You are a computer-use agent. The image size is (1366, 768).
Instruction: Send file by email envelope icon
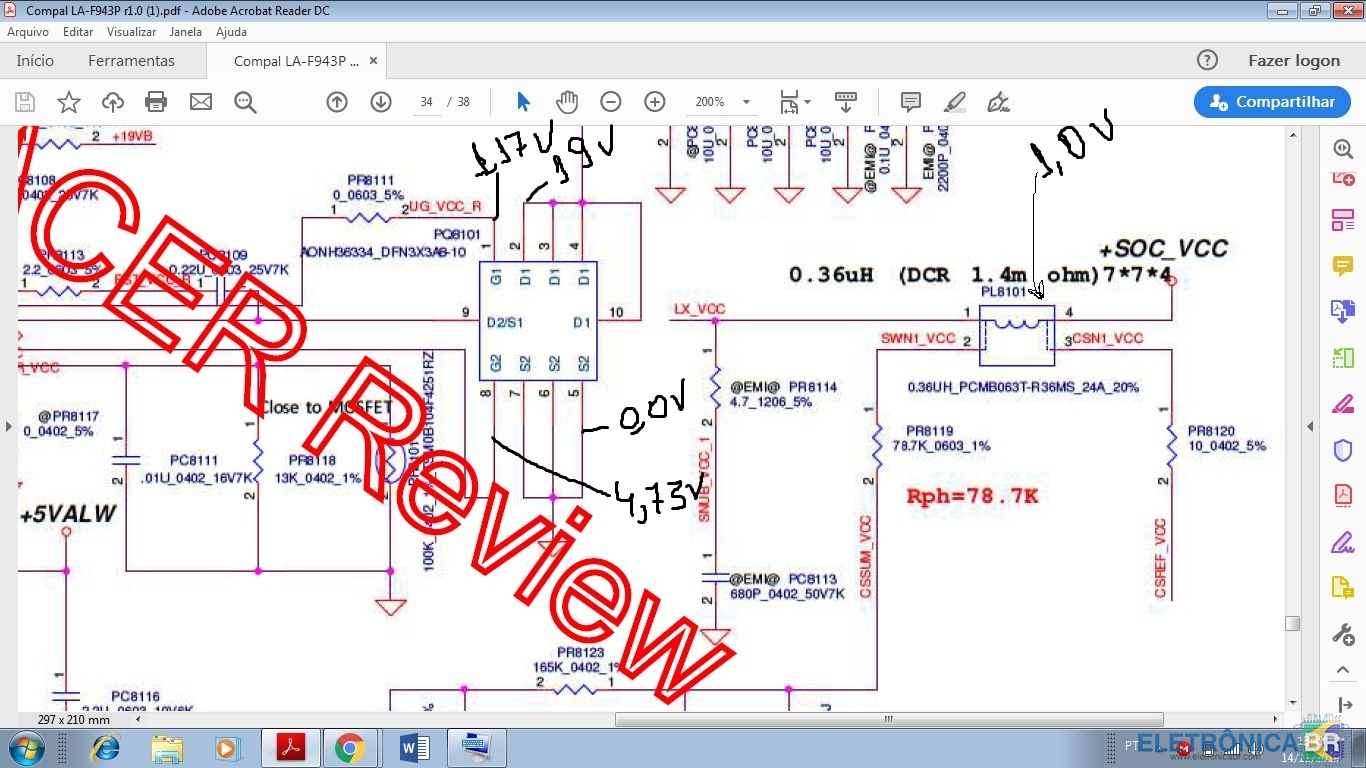pos(201,102)
